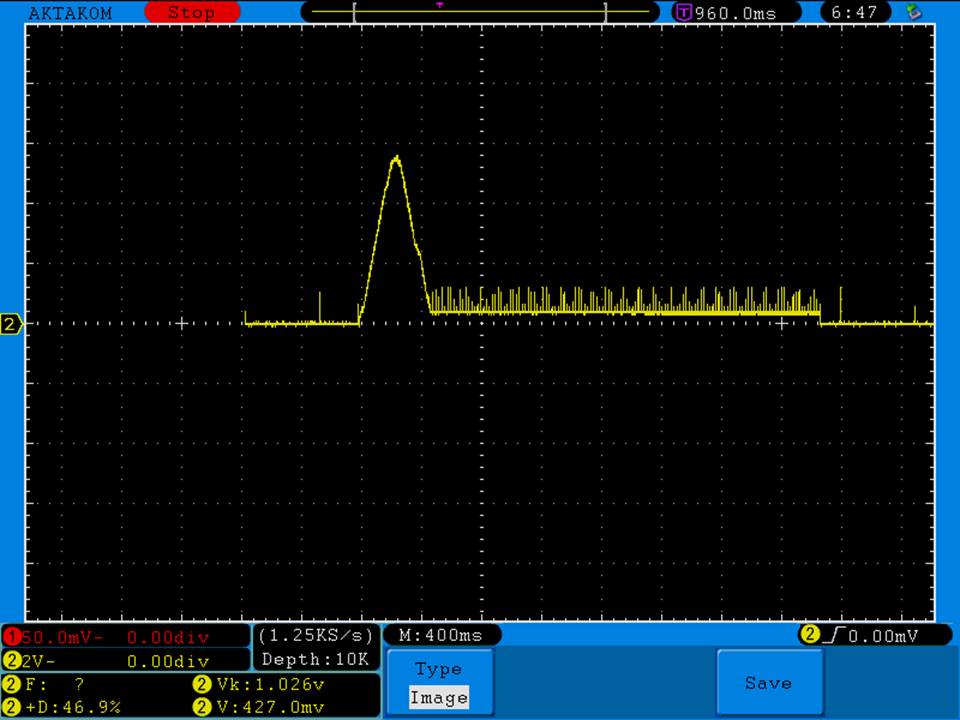The width and height of the screenshot is (960, 720).
Task: Click the waveform memory position bar
Action: point(480,13)
